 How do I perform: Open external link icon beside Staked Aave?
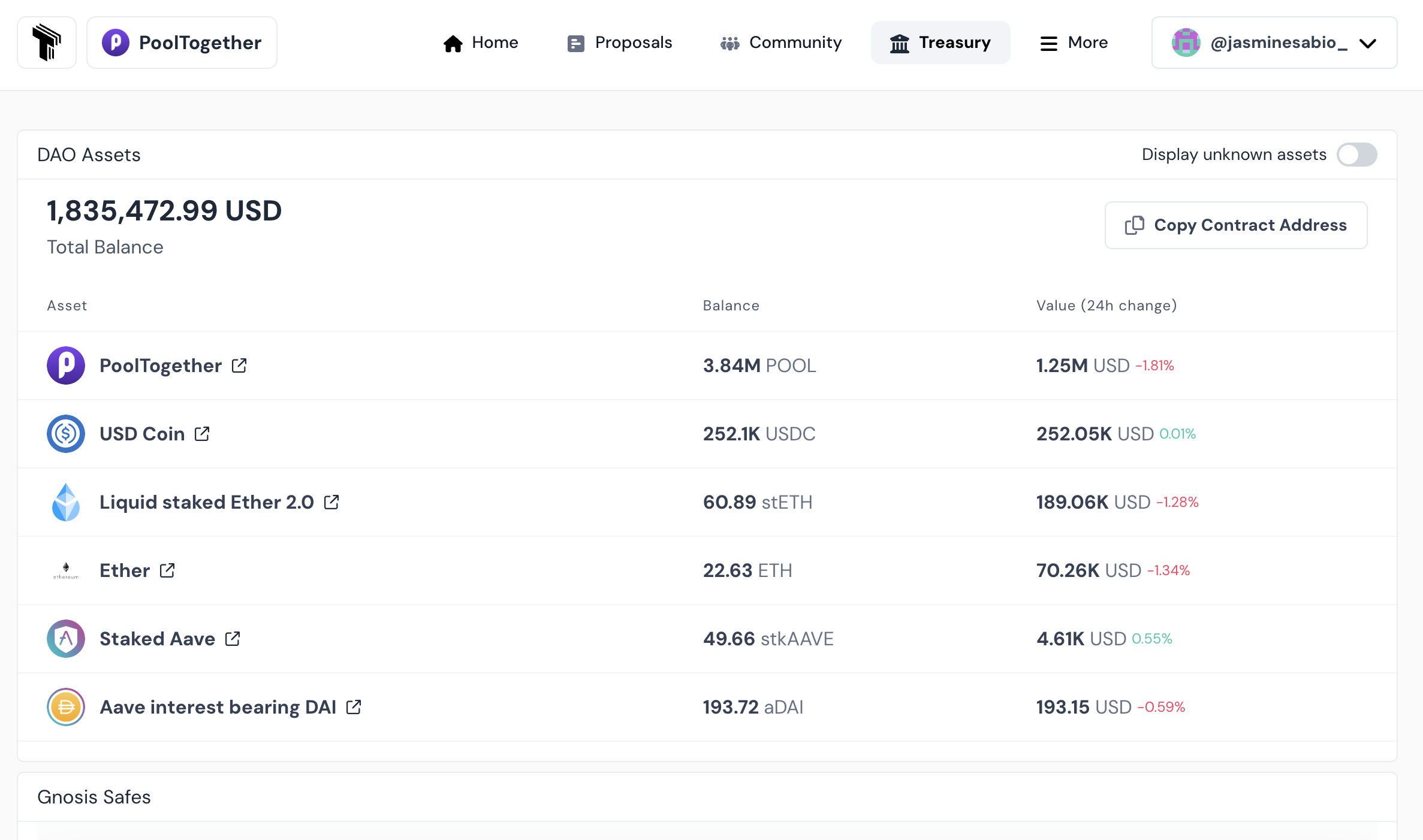233,639
